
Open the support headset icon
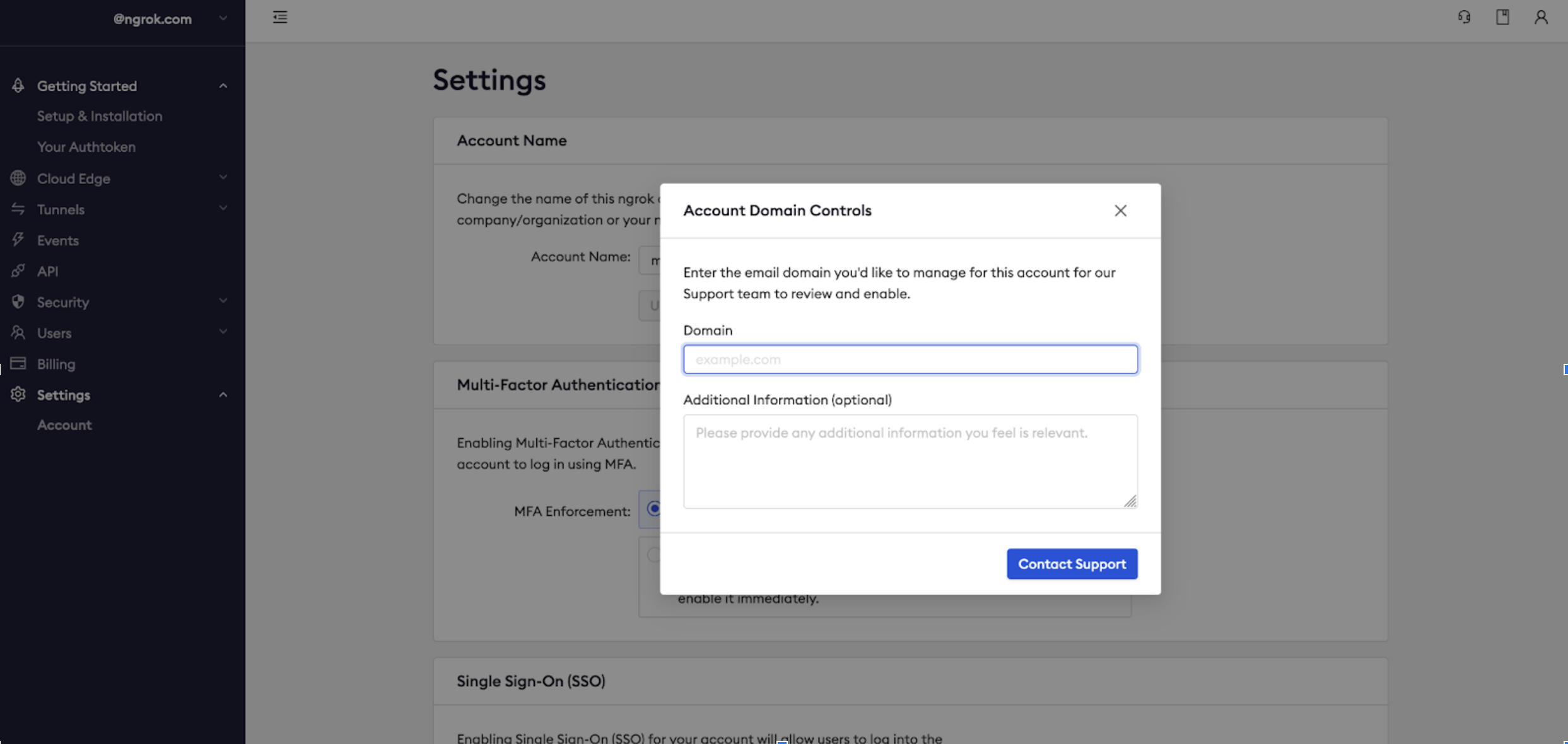coord(1465,17)
